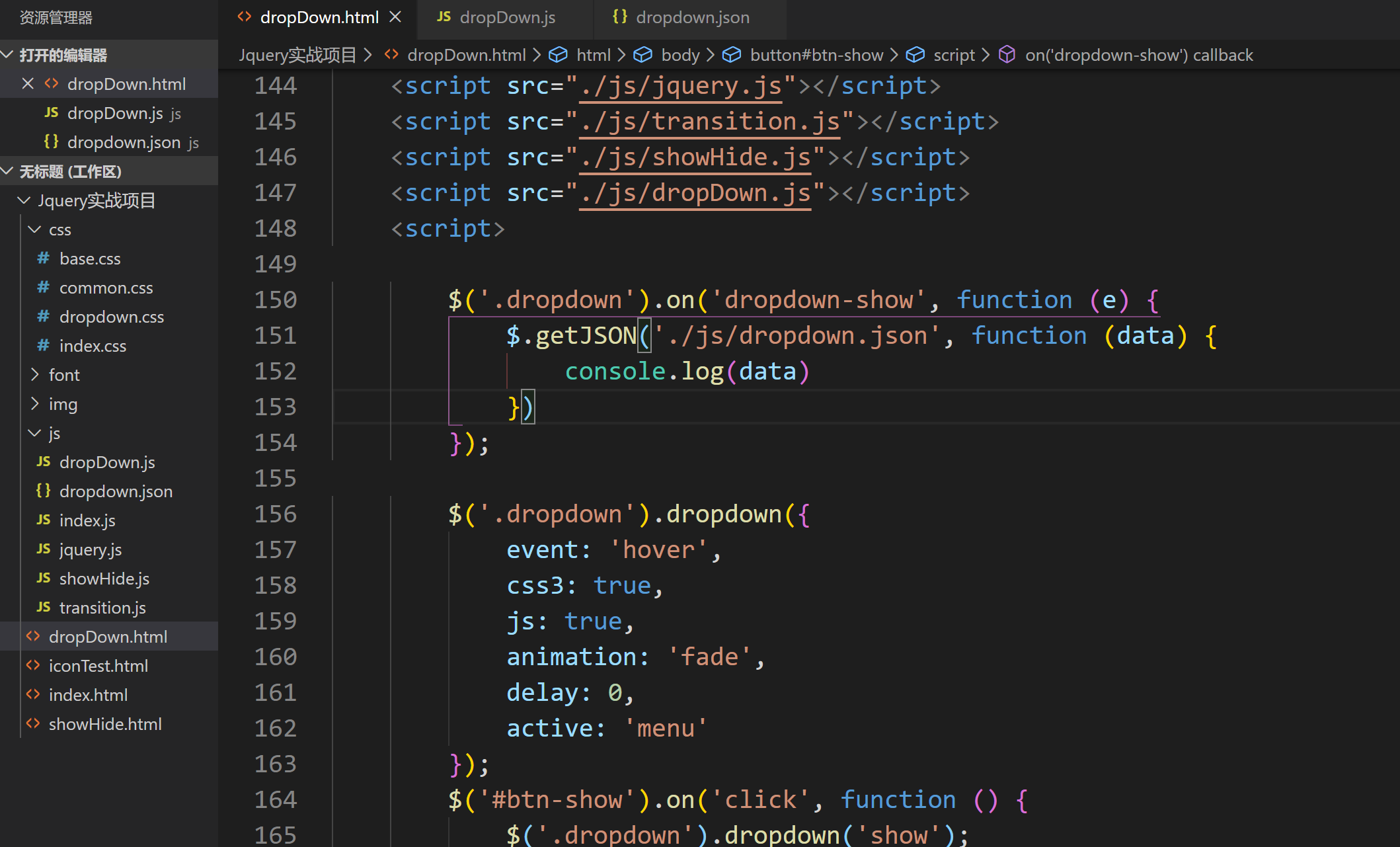This screenshot has height=847, width=1400.
Task: Open transition.js from the explorer
Action: [109, 608]
